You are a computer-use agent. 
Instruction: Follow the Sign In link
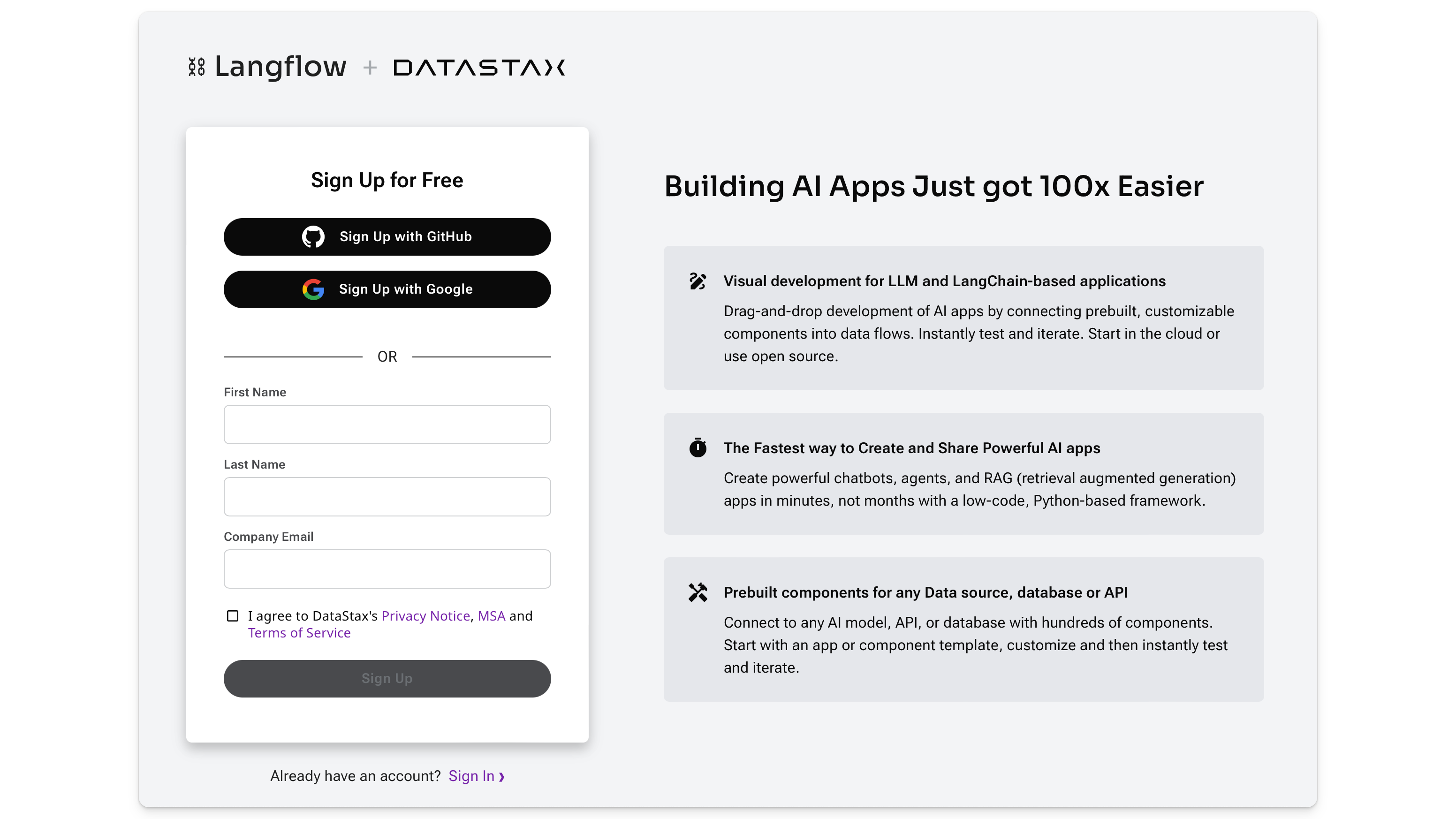[x=471, y=776]
